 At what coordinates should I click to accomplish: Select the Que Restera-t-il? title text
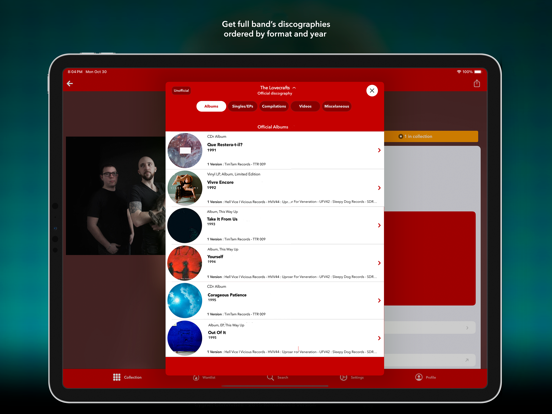(225, 145)
